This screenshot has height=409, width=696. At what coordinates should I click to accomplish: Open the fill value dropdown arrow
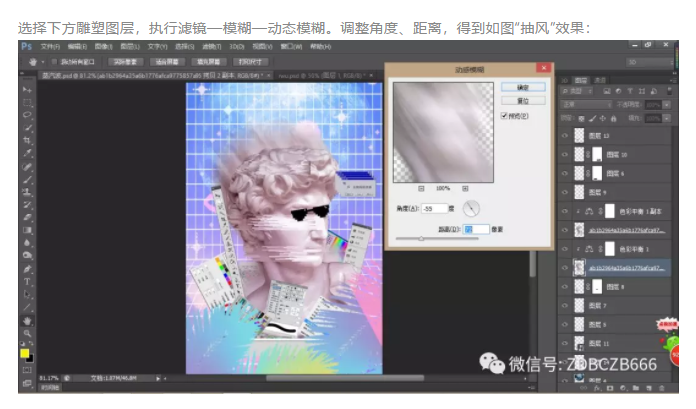(x=666, y=119)
